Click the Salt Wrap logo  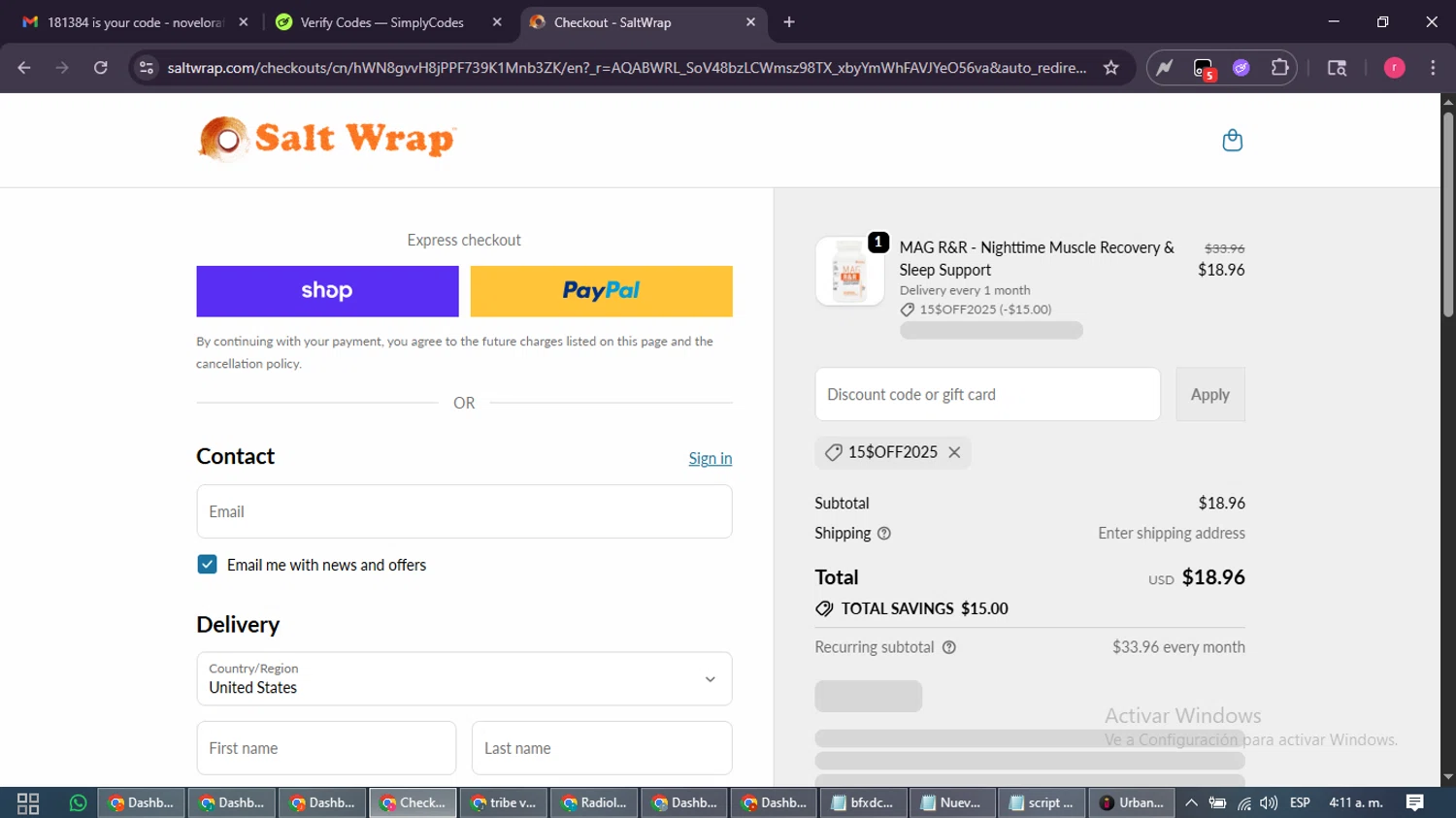(327, 139)
